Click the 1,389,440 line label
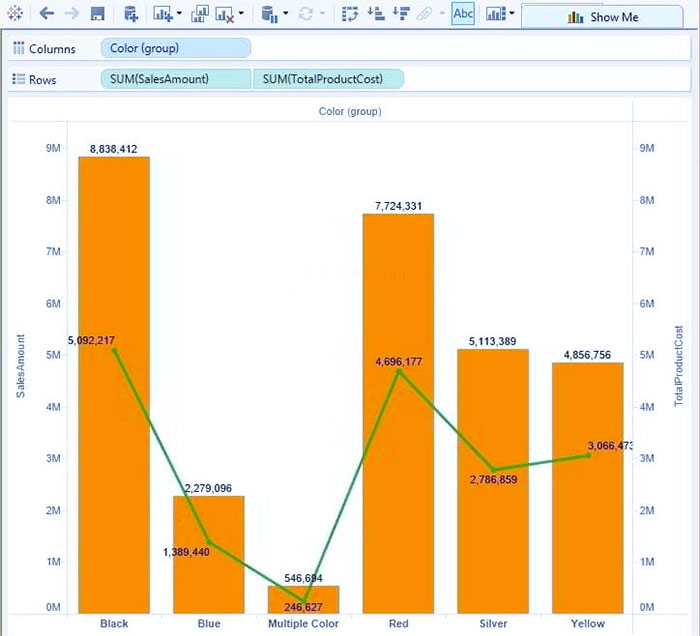The image size is (700, 636). click(186, 553)
